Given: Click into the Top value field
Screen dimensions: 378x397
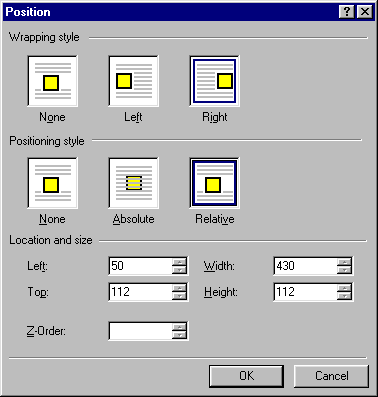Looking at the screenshot, I should (x=140, y=292).
